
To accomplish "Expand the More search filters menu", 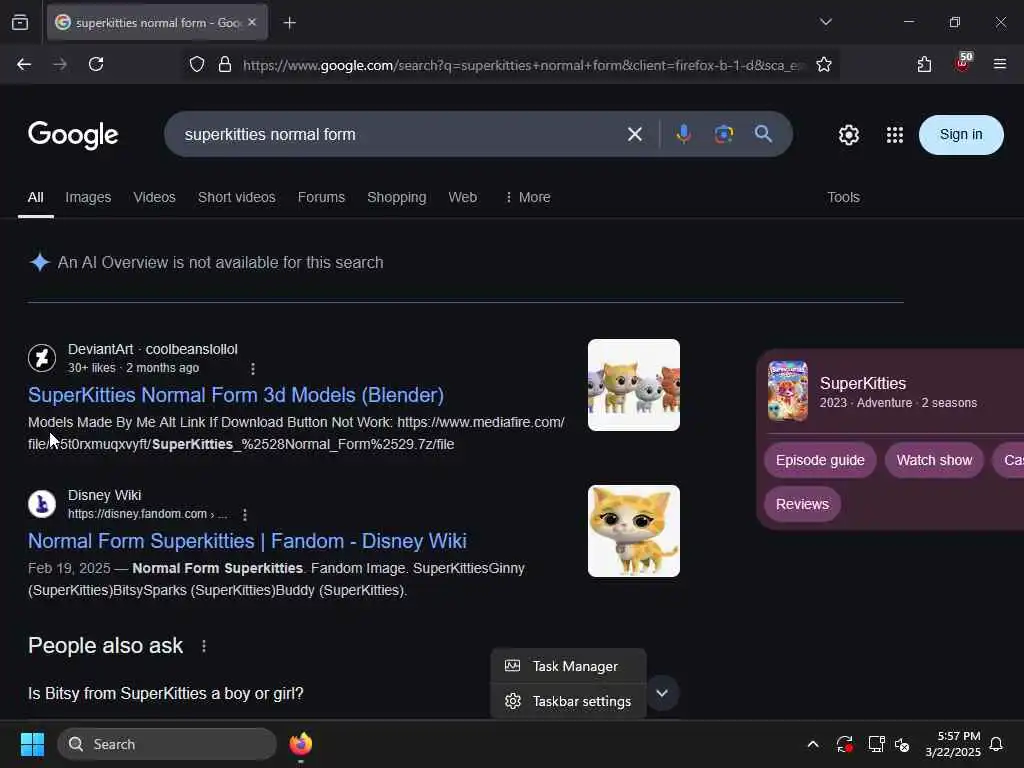I will 528,197.
